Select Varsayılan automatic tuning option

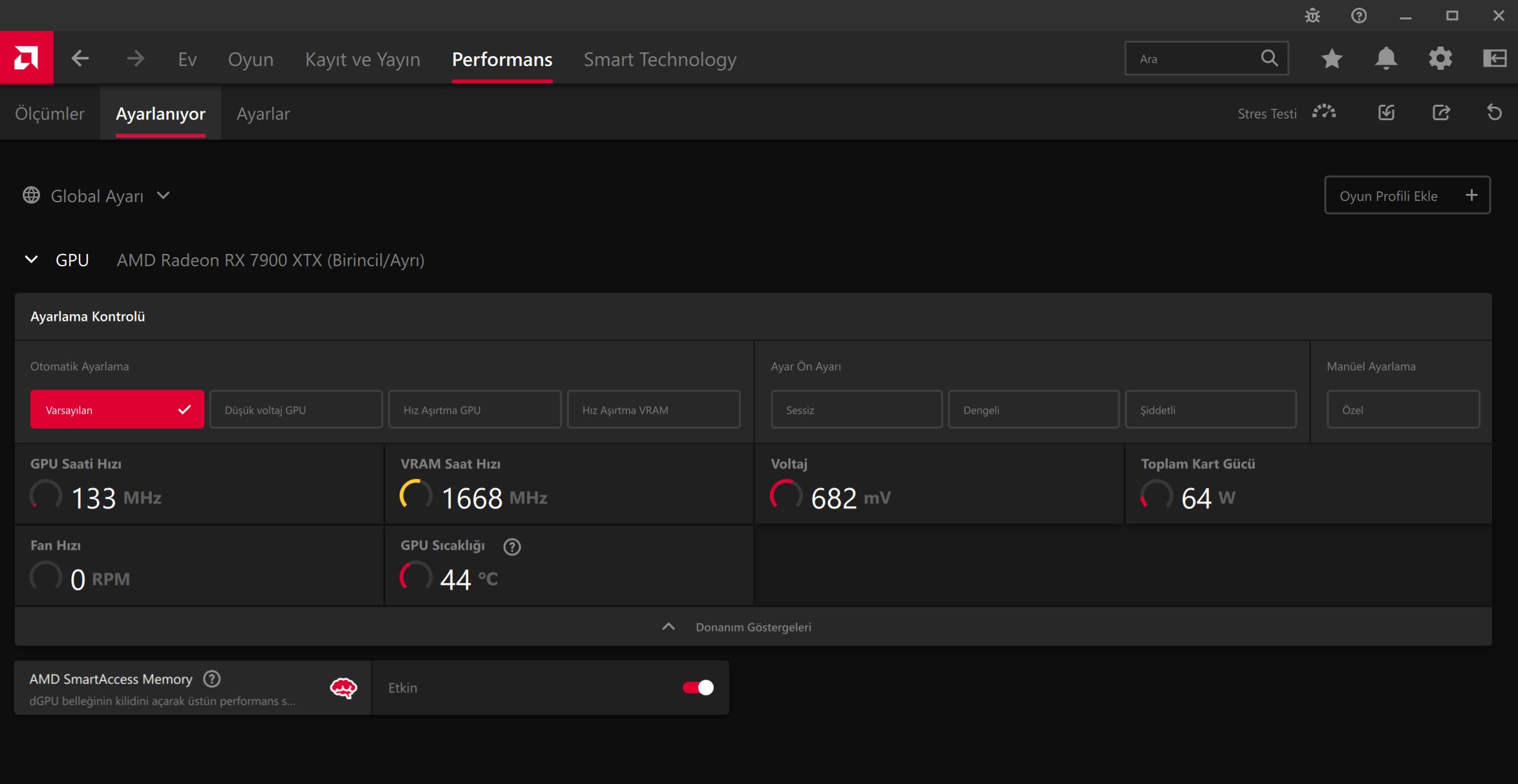[x=117, y=409]
